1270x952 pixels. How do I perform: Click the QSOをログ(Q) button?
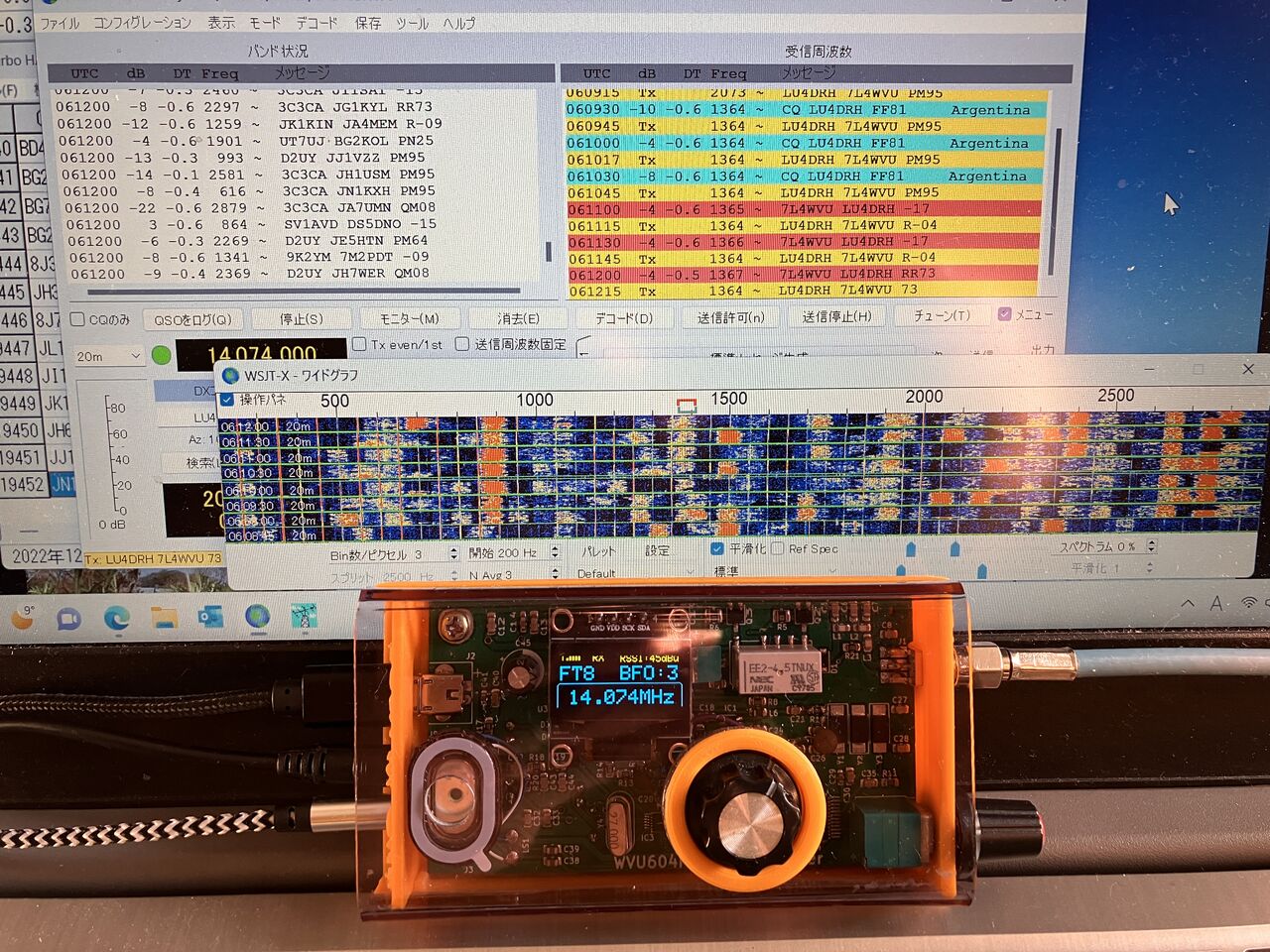pyautogui.click(x=192, y=319)
